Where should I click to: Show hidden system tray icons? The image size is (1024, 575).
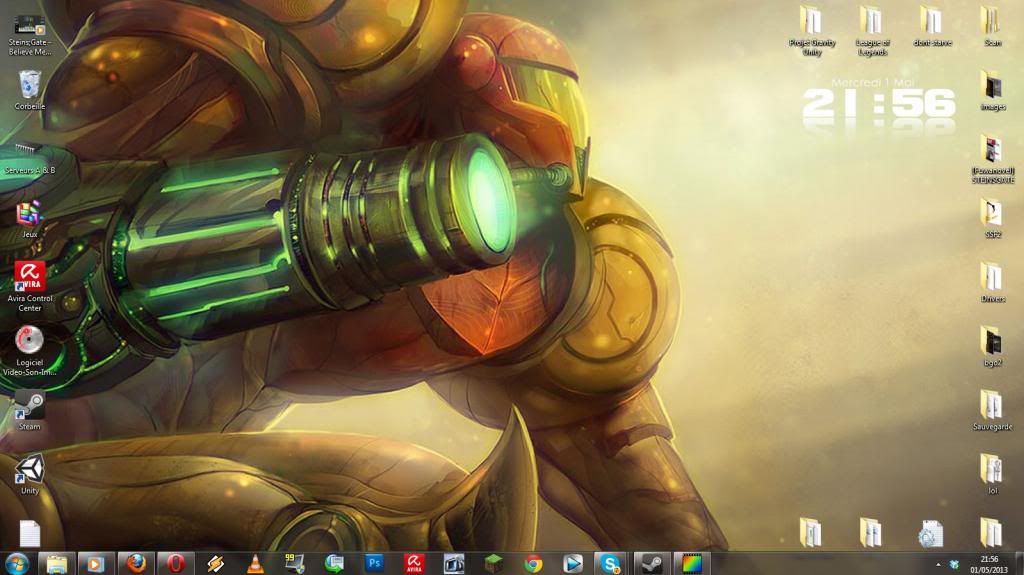[x=938, y=564]
